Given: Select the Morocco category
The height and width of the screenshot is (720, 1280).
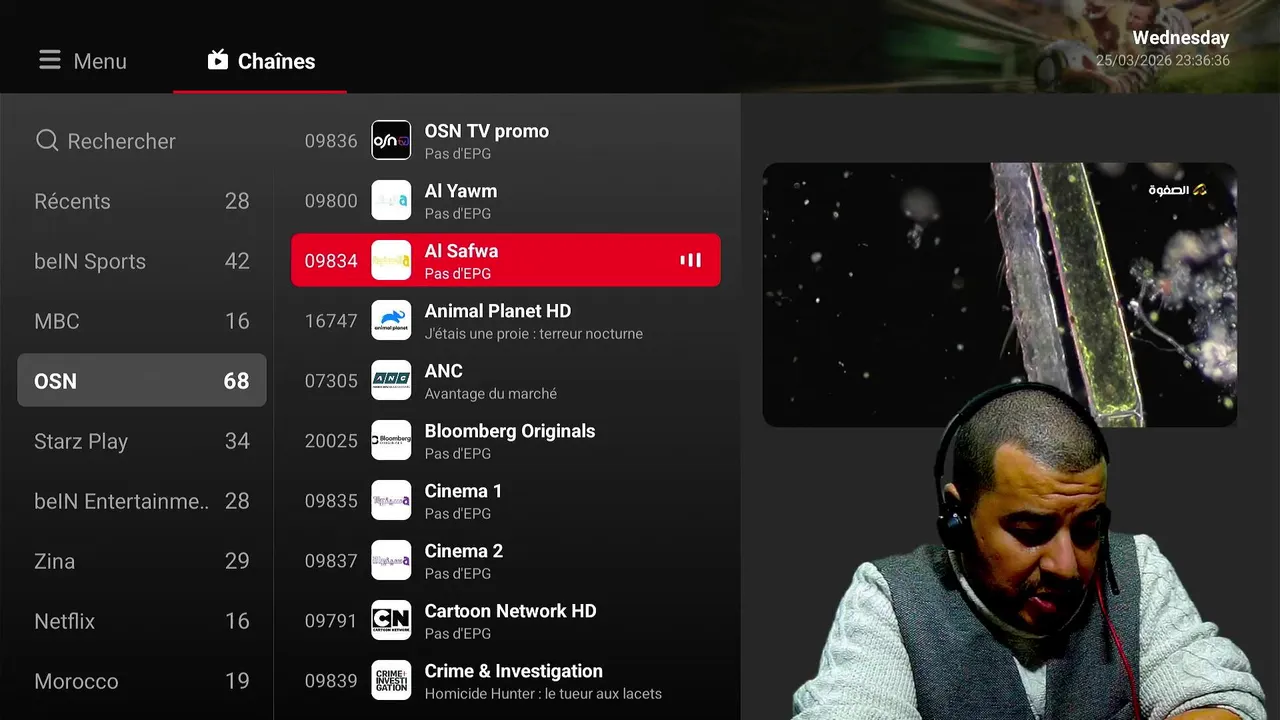Looking at the screenshot, I should (142, 681).
